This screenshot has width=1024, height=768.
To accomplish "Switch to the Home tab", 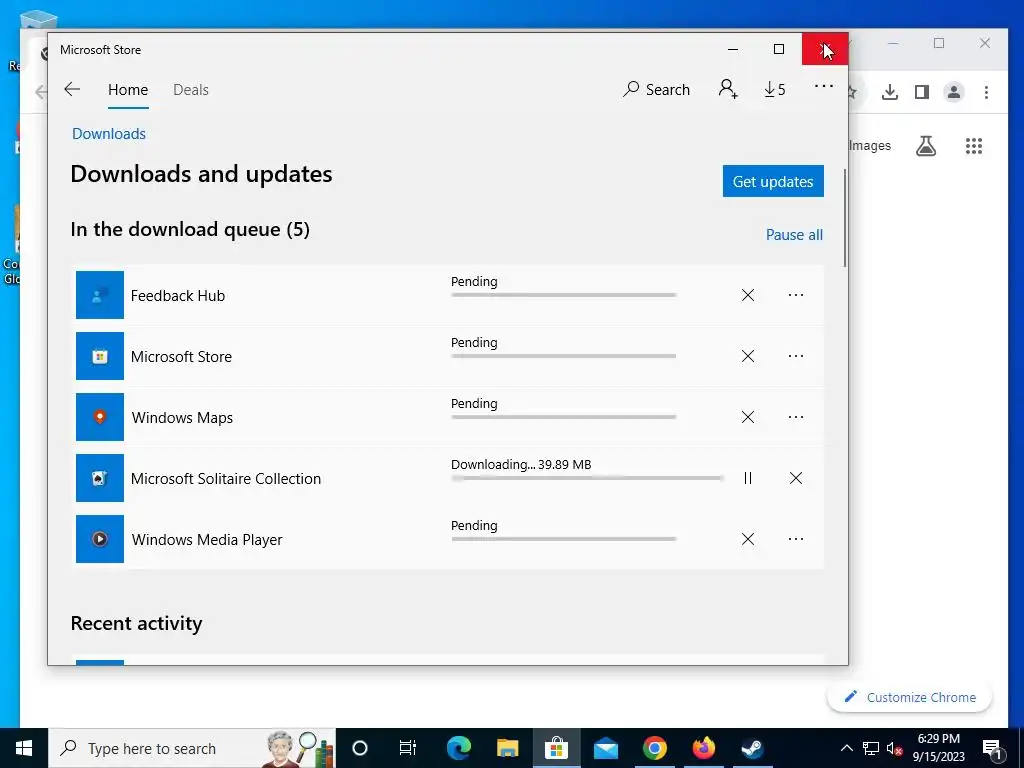I will point(128,89).
